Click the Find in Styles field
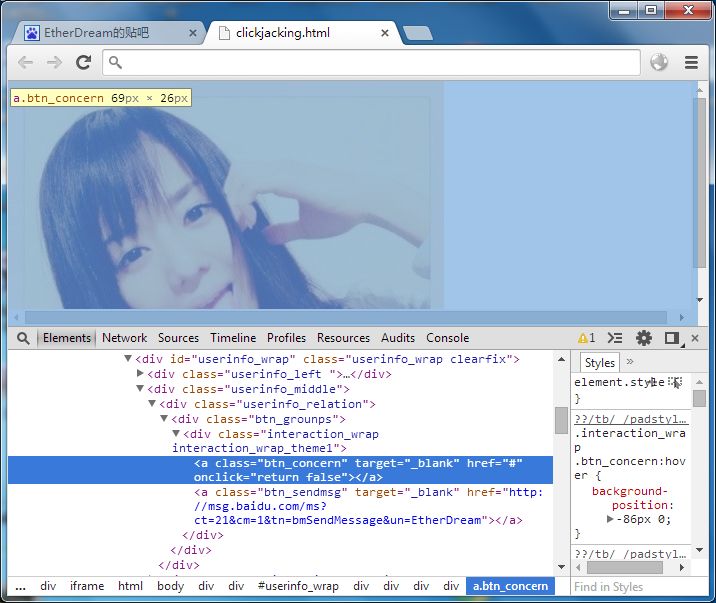 pos(639,587)
